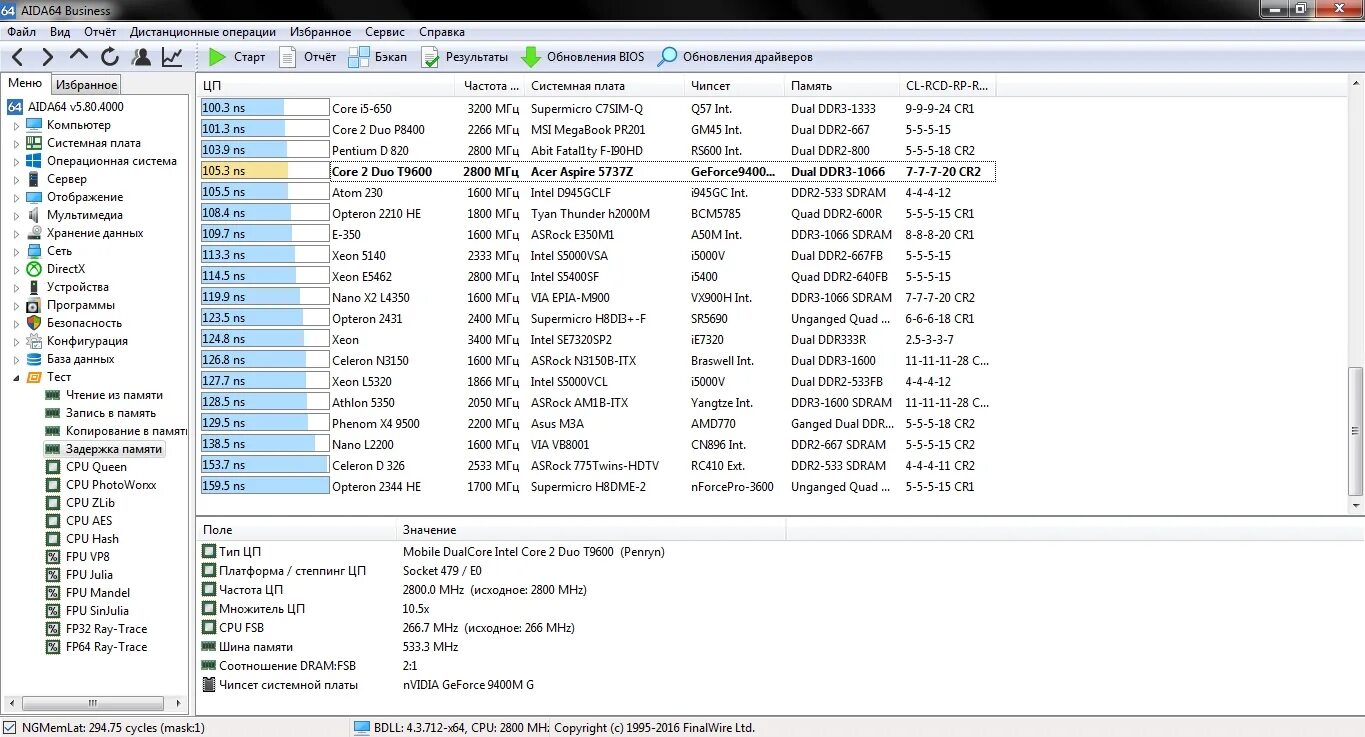Open the graph chart toolbar icon
The height and width of the screenshot is (737, 1365).
click(x=172, y=57)
